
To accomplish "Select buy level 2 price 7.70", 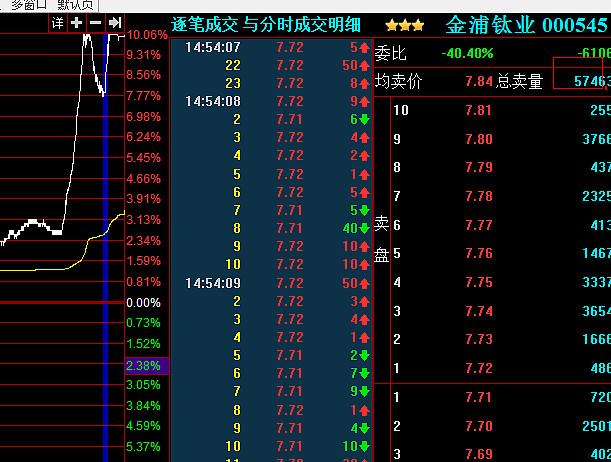I will click(479, 426).
